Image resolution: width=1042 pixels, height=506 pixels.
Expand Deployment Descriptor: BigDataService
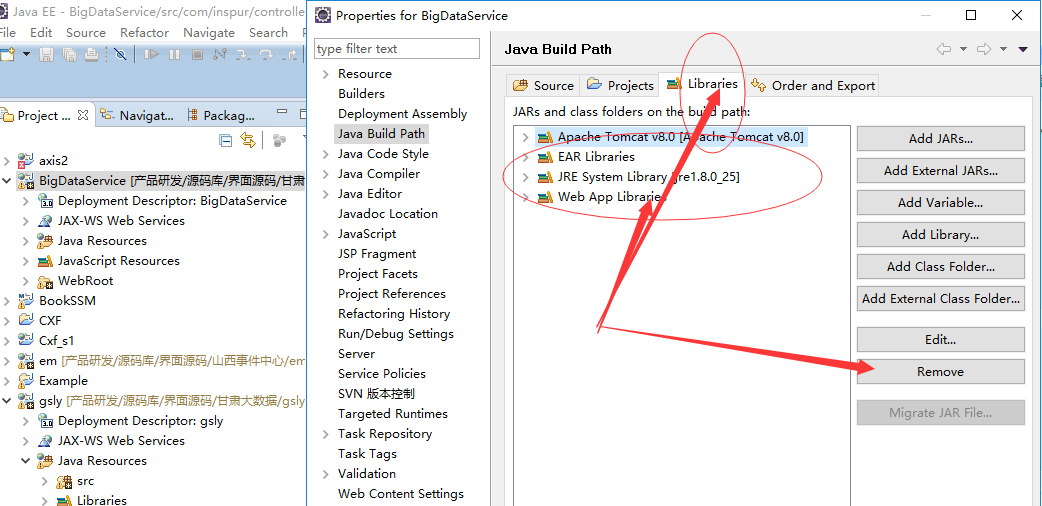[x=25, y=201]
